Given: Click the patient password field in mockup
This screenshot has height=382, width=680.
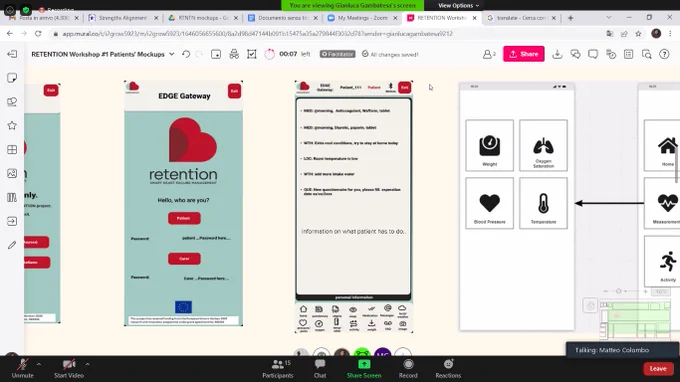Looking at the screenshot, I should click(206, 238).
